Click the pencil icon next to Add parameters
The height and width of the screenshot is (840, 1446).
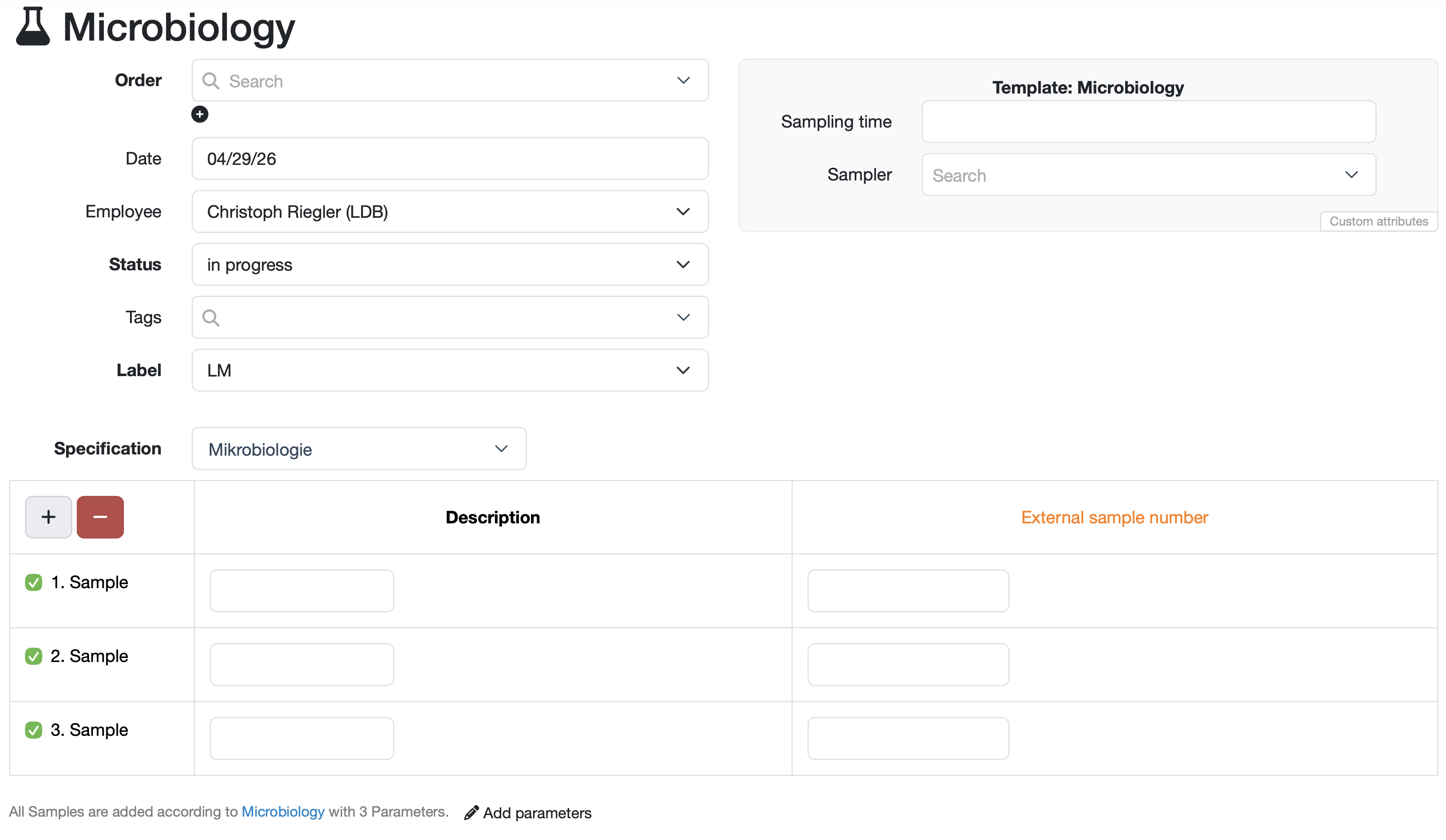pyautogui.click(x=471, y=813)
